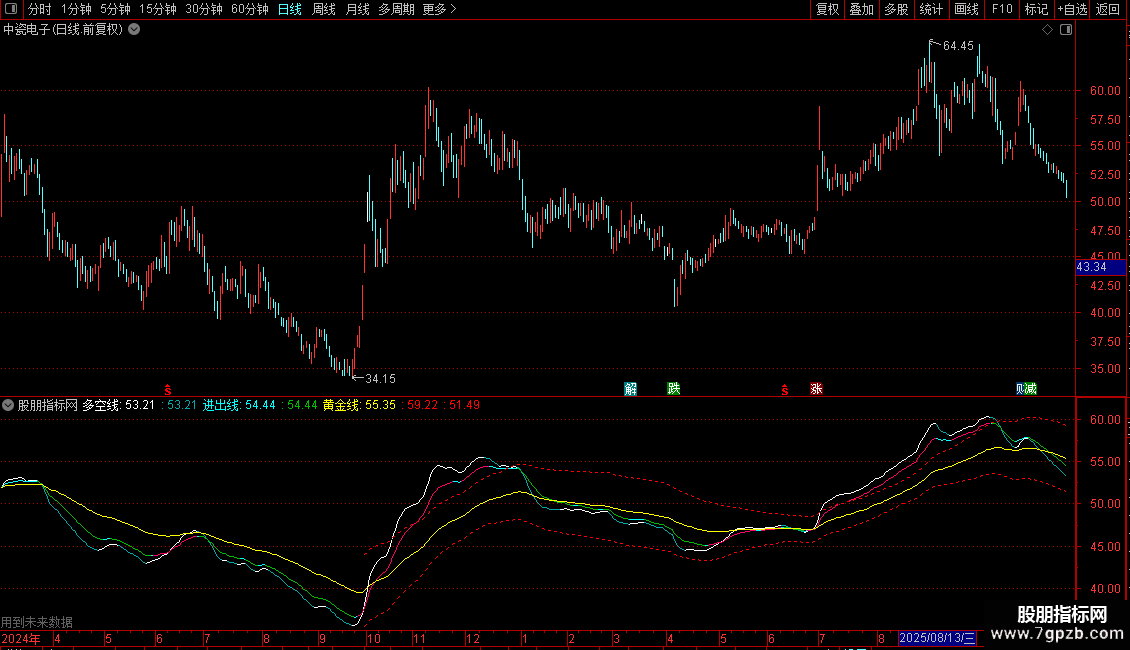
Task: Select the 30分钟 period tab
Action: [x=204, y=10]
